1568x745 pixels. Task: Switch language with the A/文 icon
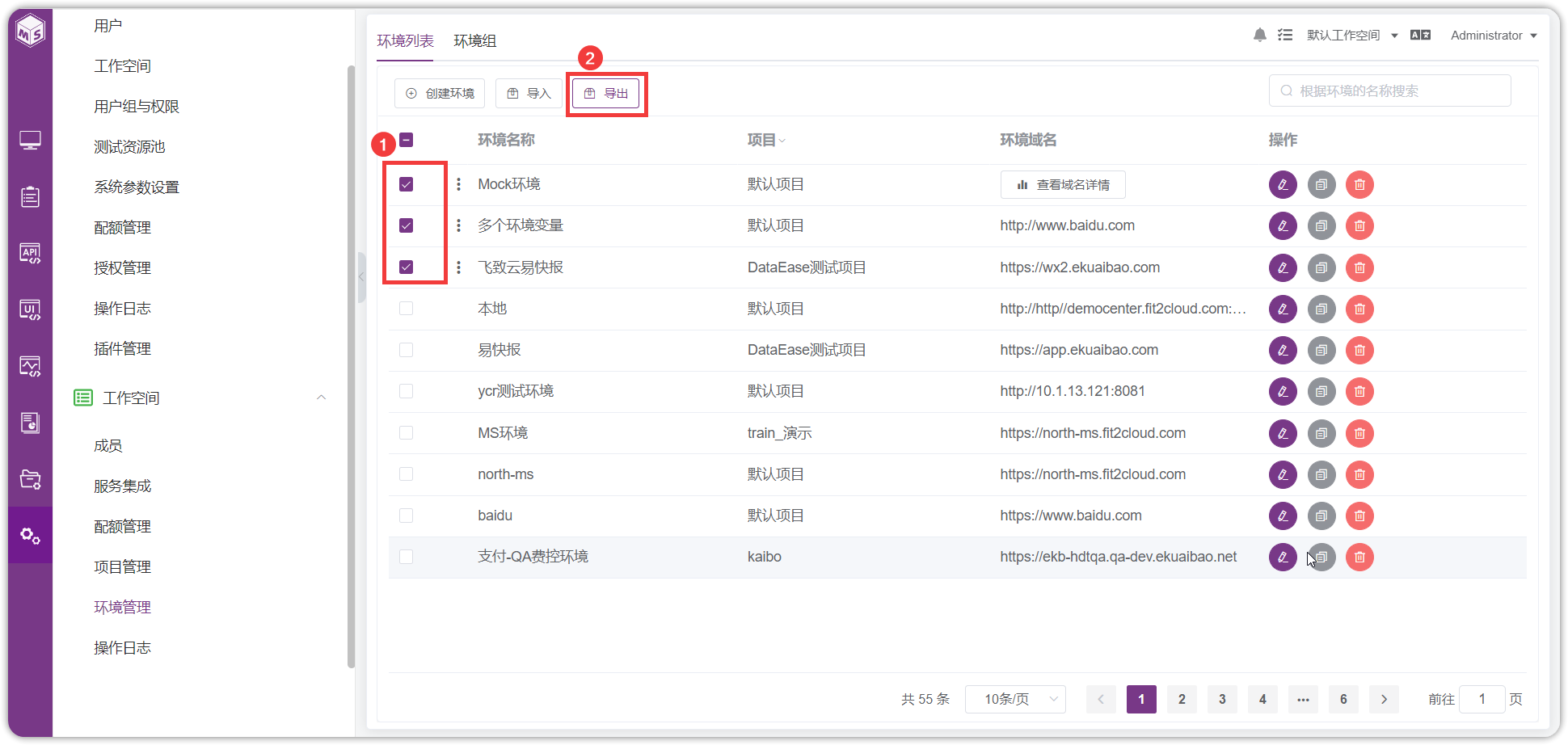1420,35
